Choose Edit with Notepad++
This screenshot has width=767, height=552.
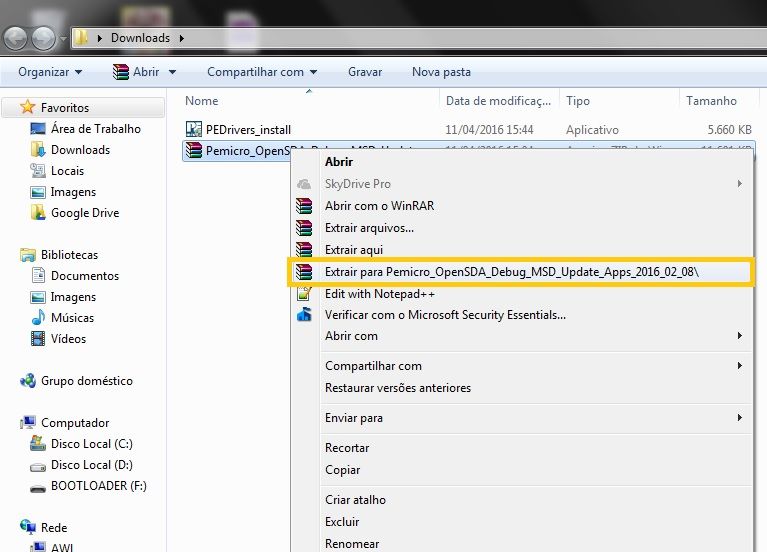coord(521,294)
